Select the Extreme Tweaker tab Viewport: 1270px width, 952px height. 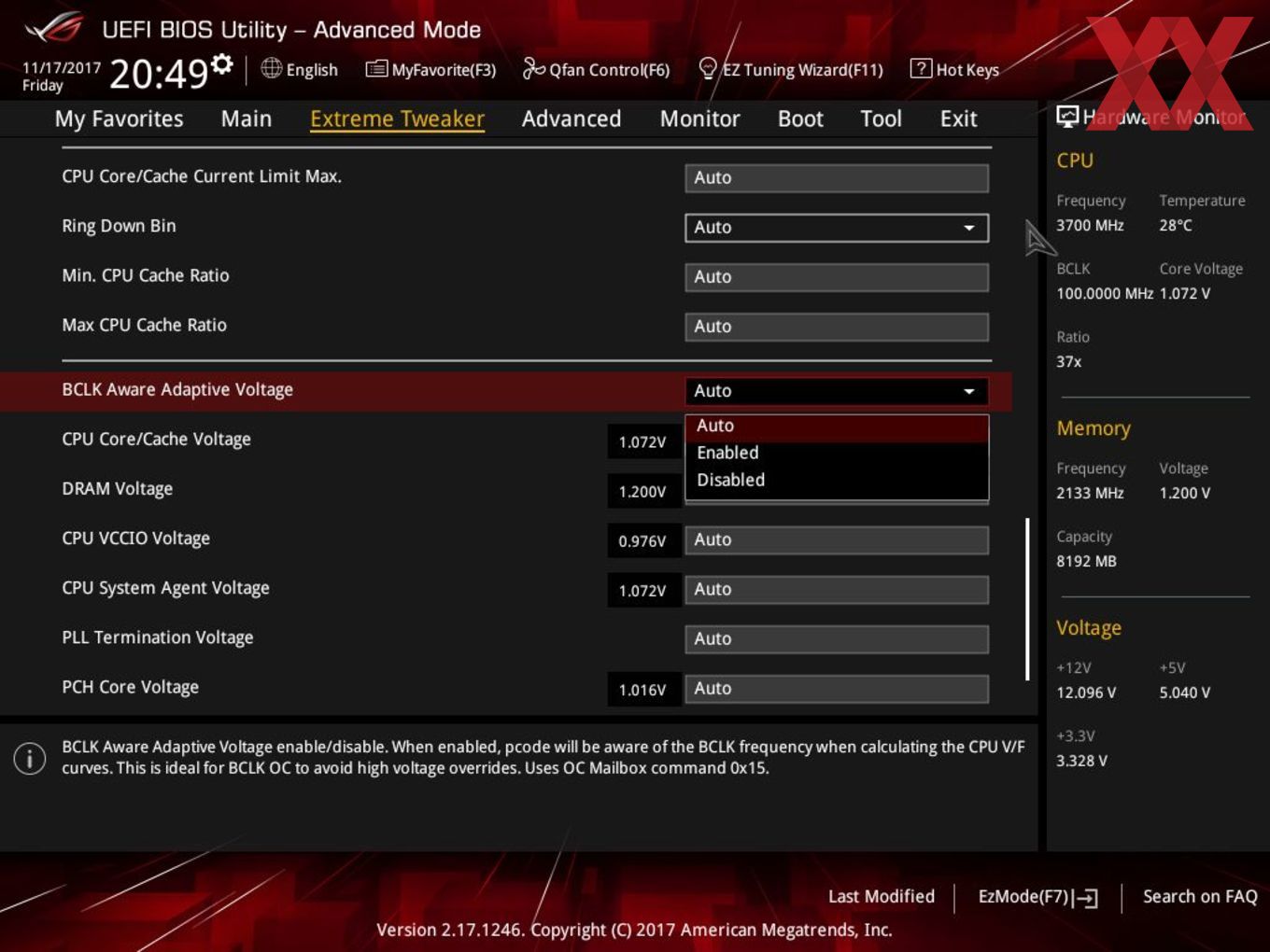[397, 119]
